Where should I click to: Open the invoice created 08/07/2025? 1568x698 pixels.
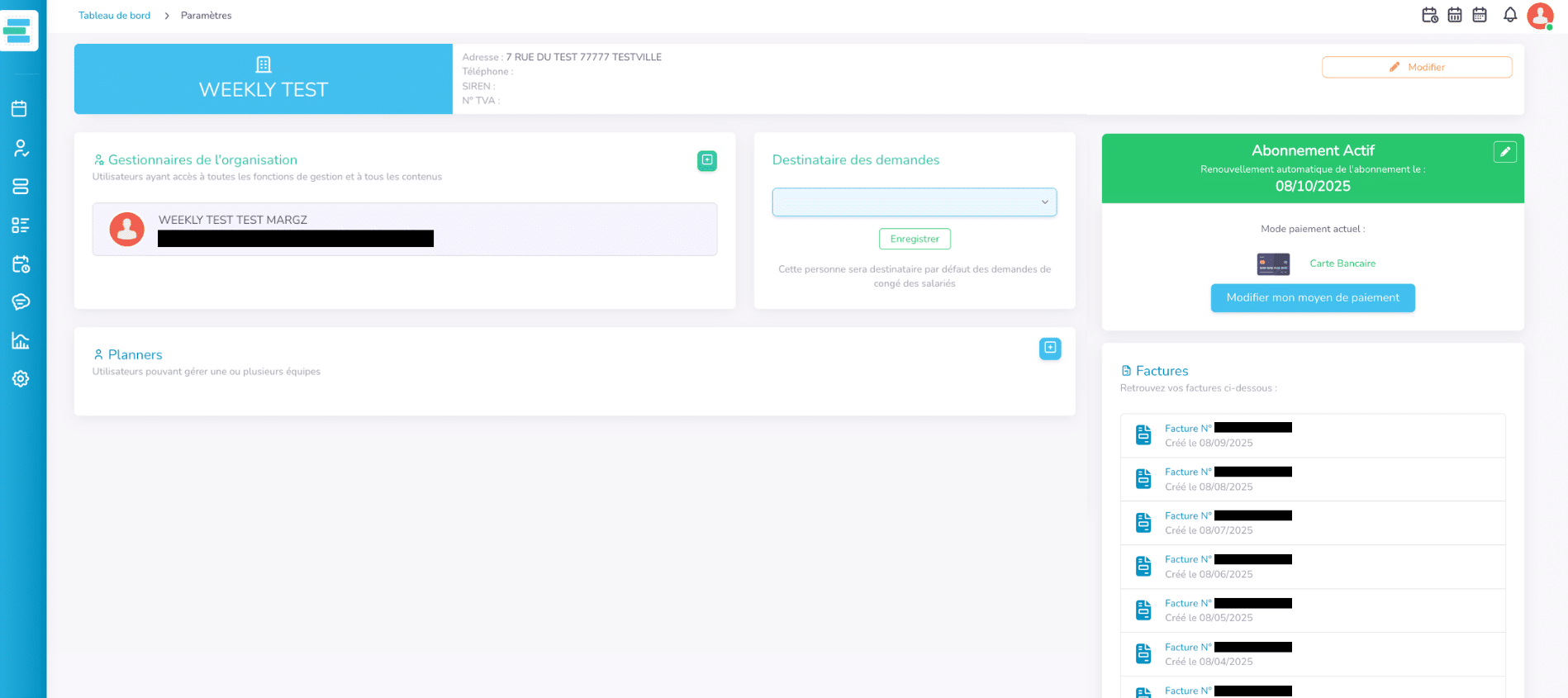[1313, 523]
